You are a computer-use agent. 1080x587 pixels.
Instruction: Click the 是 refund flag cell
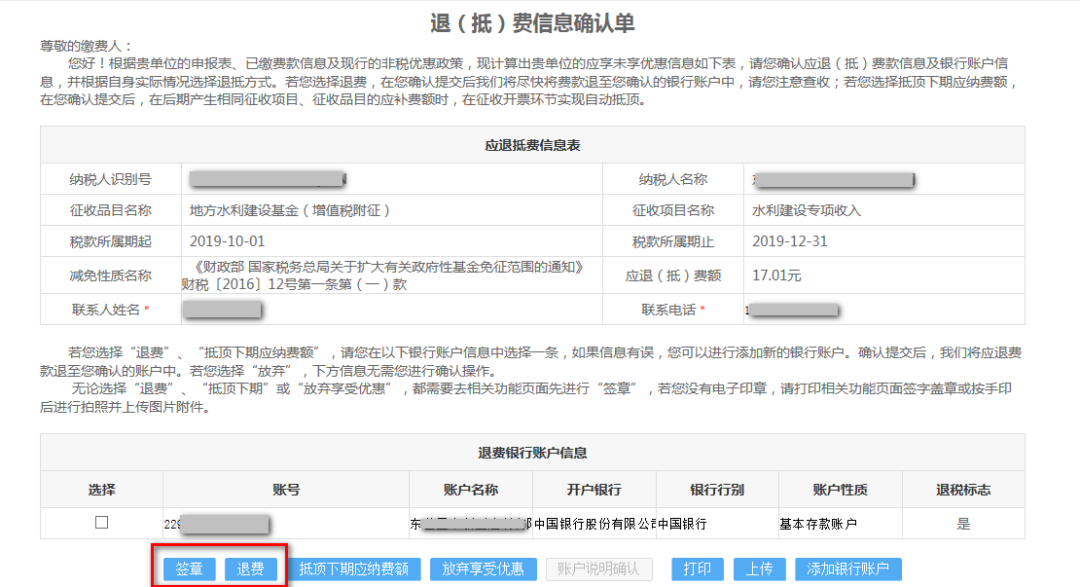963,524
